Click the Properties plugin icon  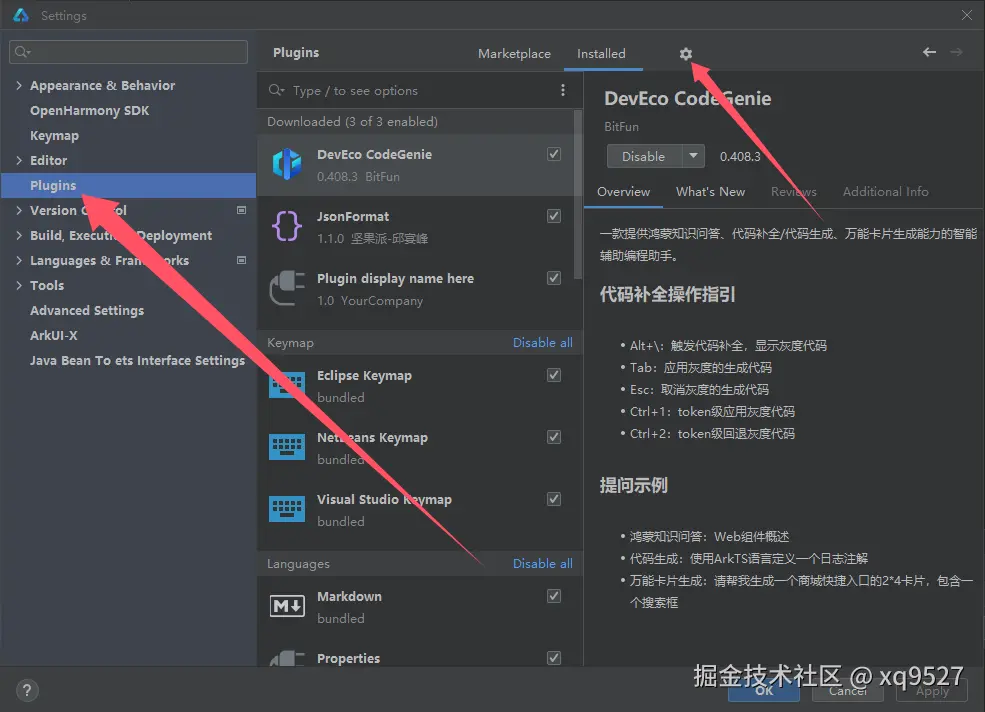(287, 658)
